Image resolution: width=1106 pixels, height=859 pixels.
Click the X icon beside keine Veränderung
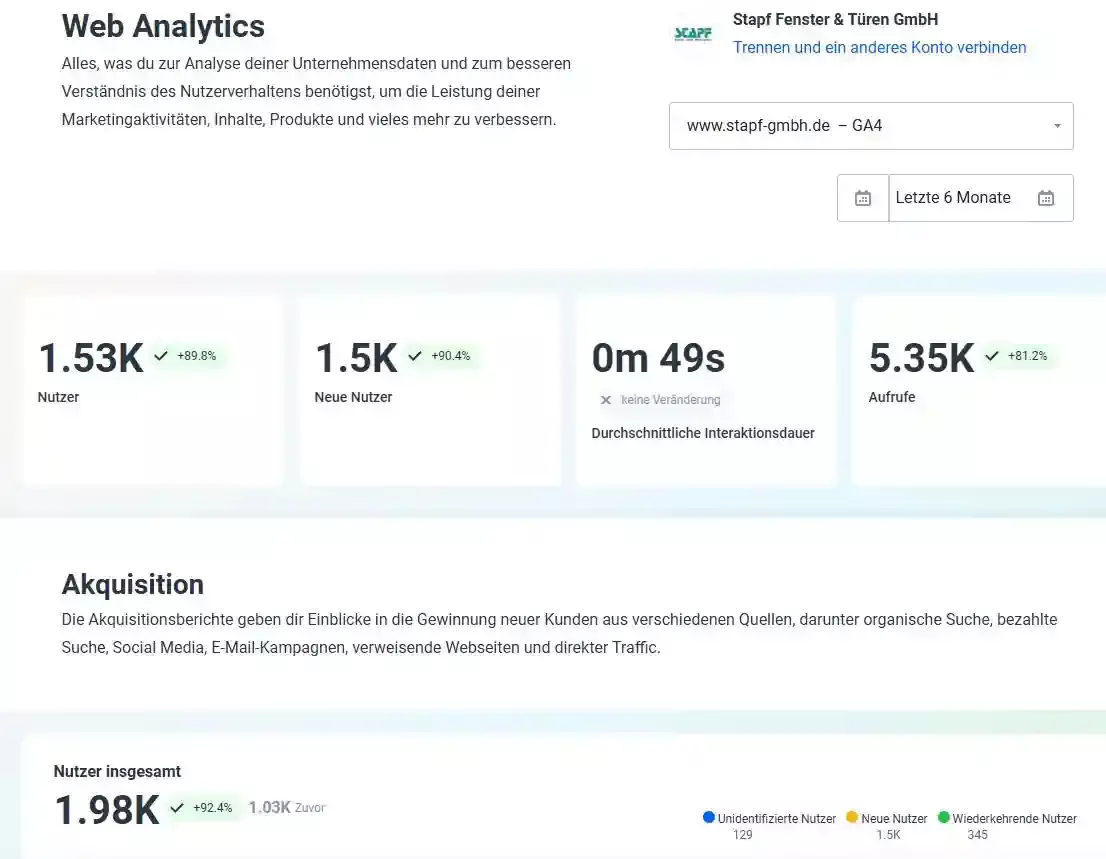(x=606, y=400)
